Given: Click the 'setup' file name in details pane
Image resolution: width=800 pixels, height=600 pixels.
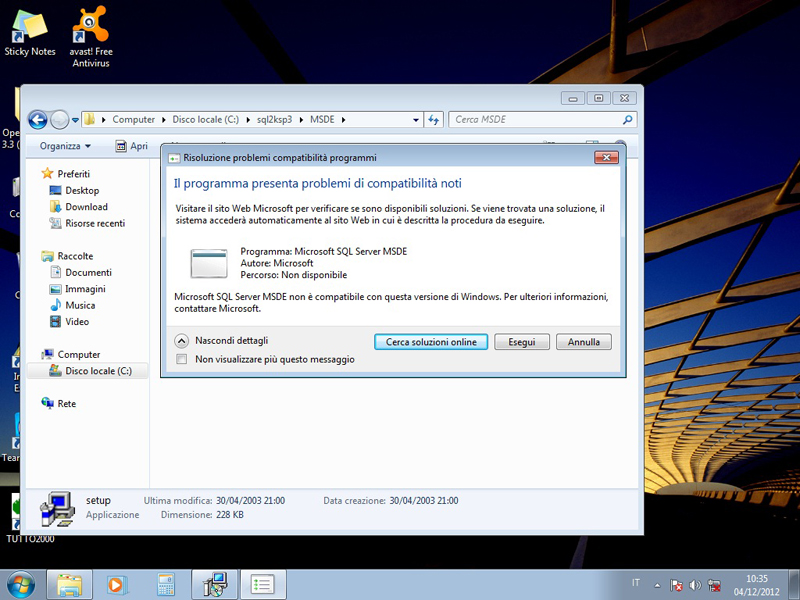Looking at the screenshot, I should click(98, 501).
